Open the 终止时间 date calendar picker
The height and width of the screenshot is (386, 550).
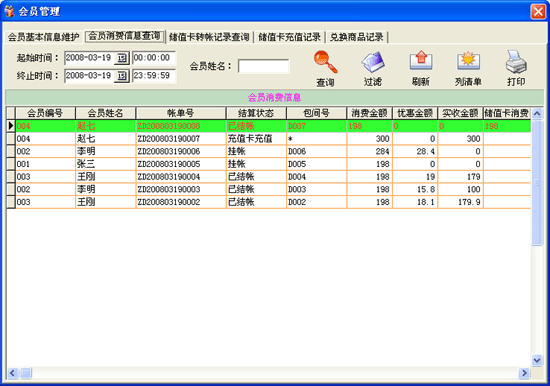pos(122,76)
